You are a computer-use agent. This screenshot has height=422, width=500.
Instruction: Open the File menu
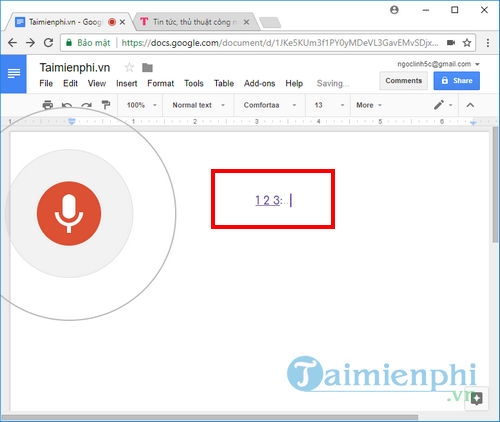(46, 83)
